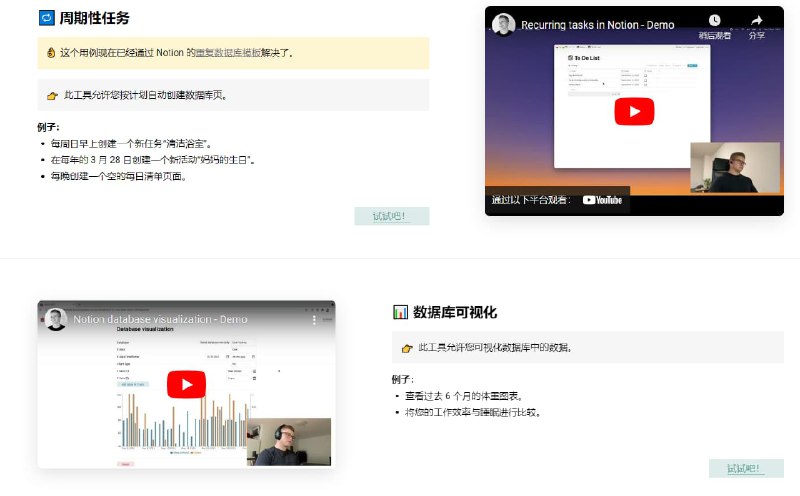Click the channel avatar on the database visualization video

click(56, 319)
